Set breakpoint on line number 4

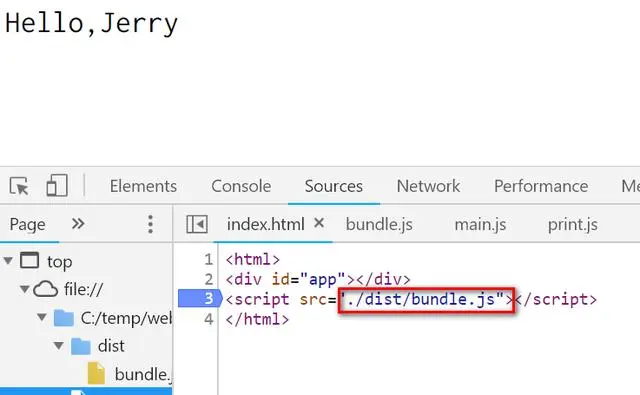click(x=209, y=319)
